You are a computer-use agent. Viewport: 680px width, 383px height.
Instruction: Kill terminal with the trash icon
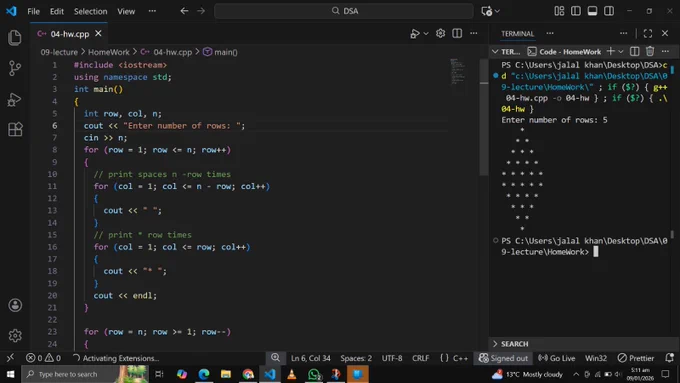click(650, 52)
